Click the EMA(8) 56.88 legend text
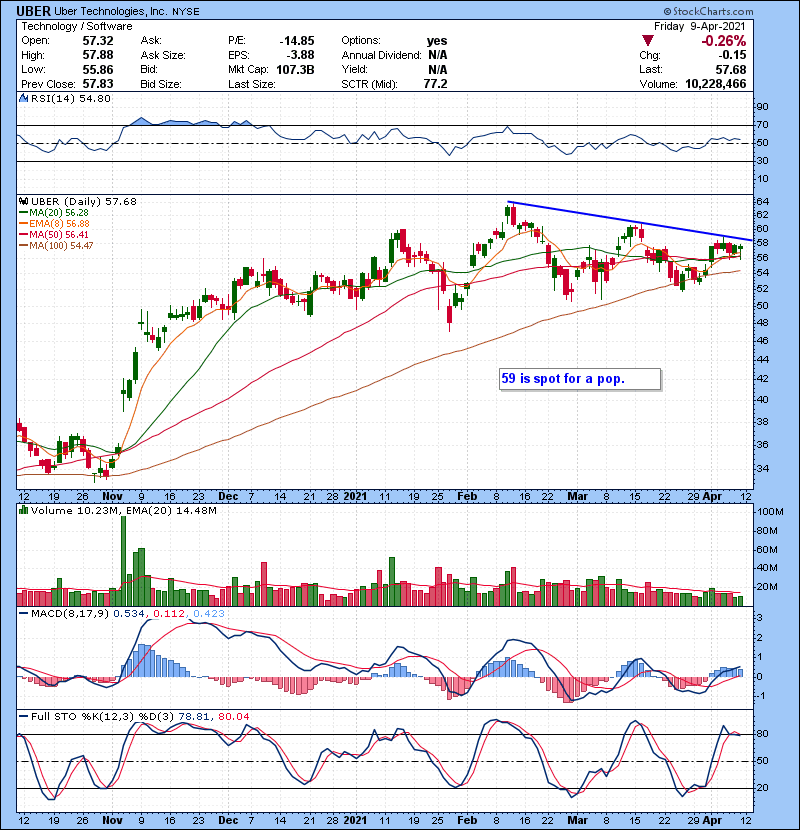 point(59,224)
